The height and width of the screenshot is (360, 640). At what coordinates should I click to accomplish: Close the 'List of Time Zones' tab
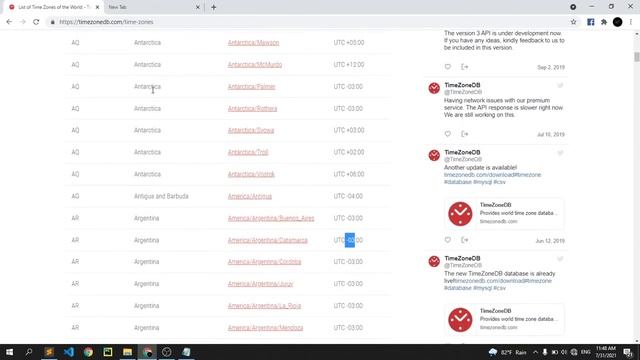click(x=97, y=7)
